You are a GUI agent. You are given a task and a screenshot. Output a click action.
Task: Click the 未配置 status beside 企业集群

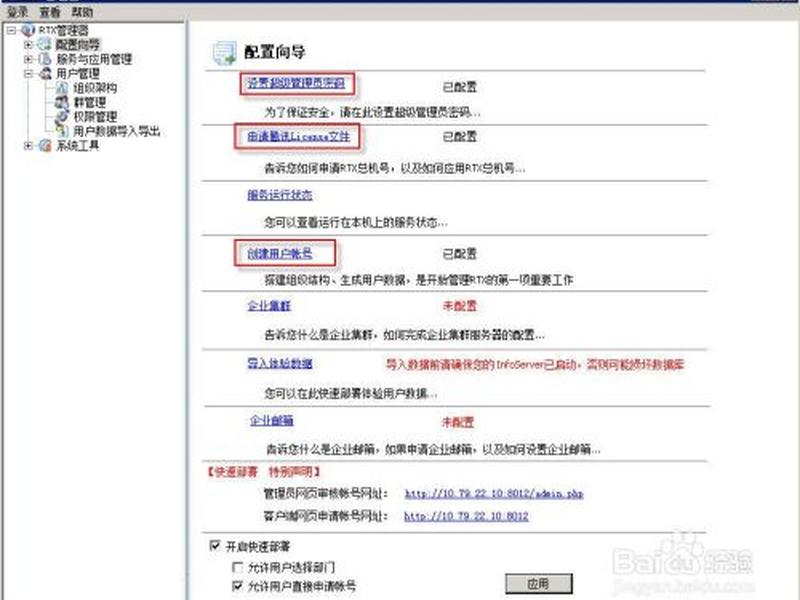[459, 306]
